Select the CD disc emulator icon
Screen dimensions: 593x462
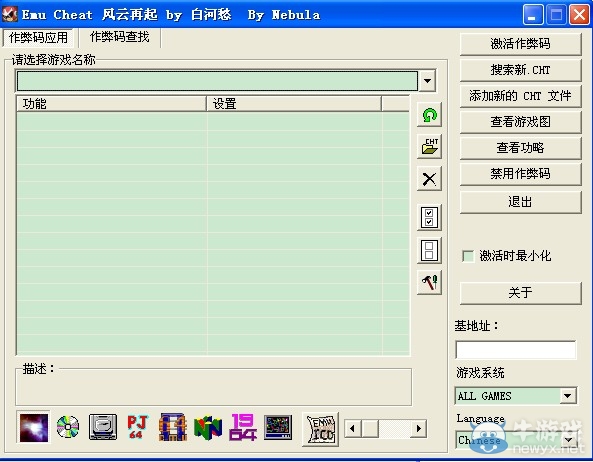coord(68,427)
